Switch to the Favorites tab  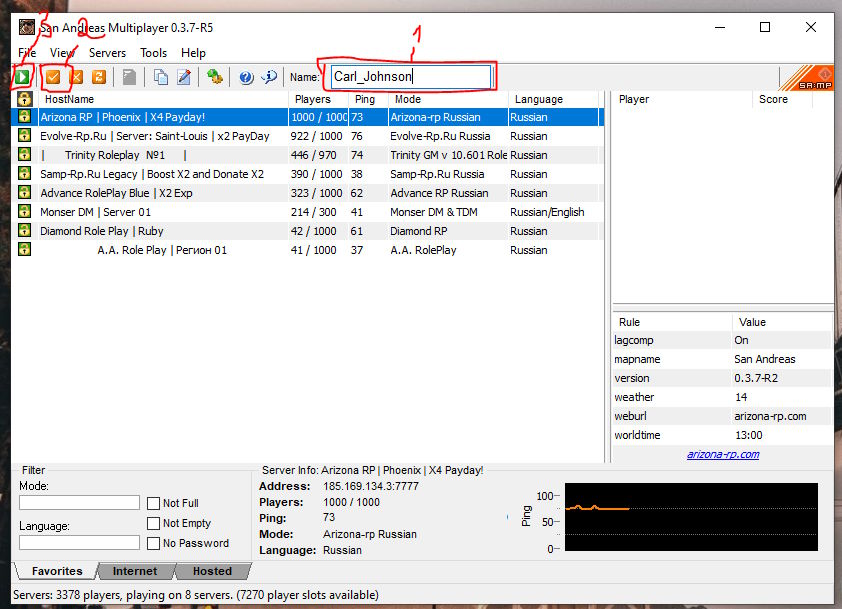click(x=57, y=571)
